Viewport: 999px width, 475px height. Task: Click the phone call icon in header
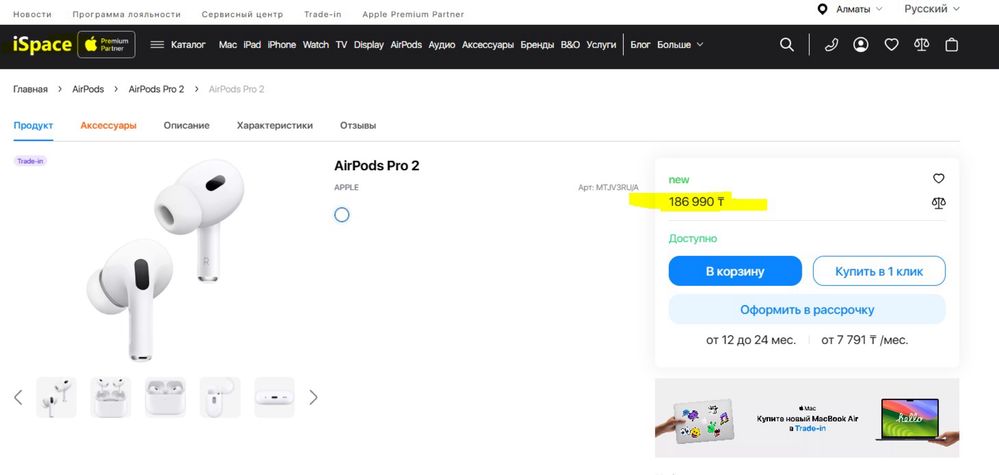pyautogui.click(x=831, y=45)
